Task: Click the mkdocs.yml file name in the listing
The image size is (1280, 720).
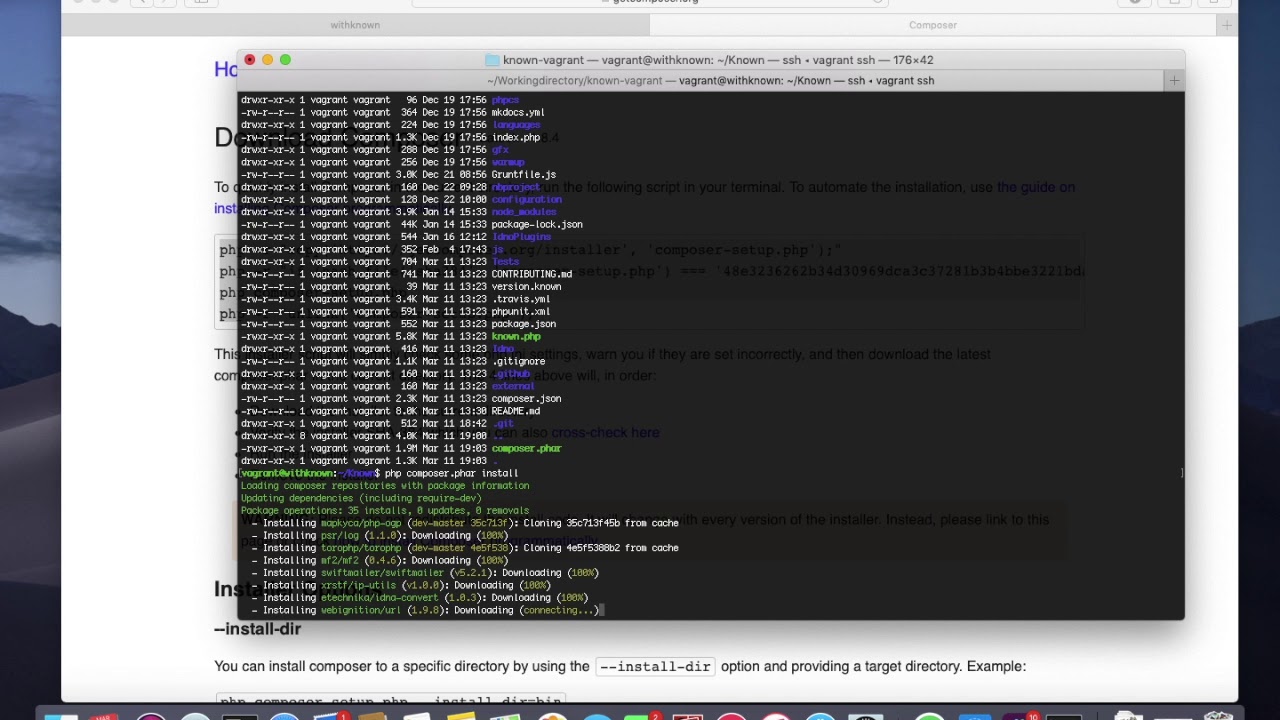Action: coord(518,113)
